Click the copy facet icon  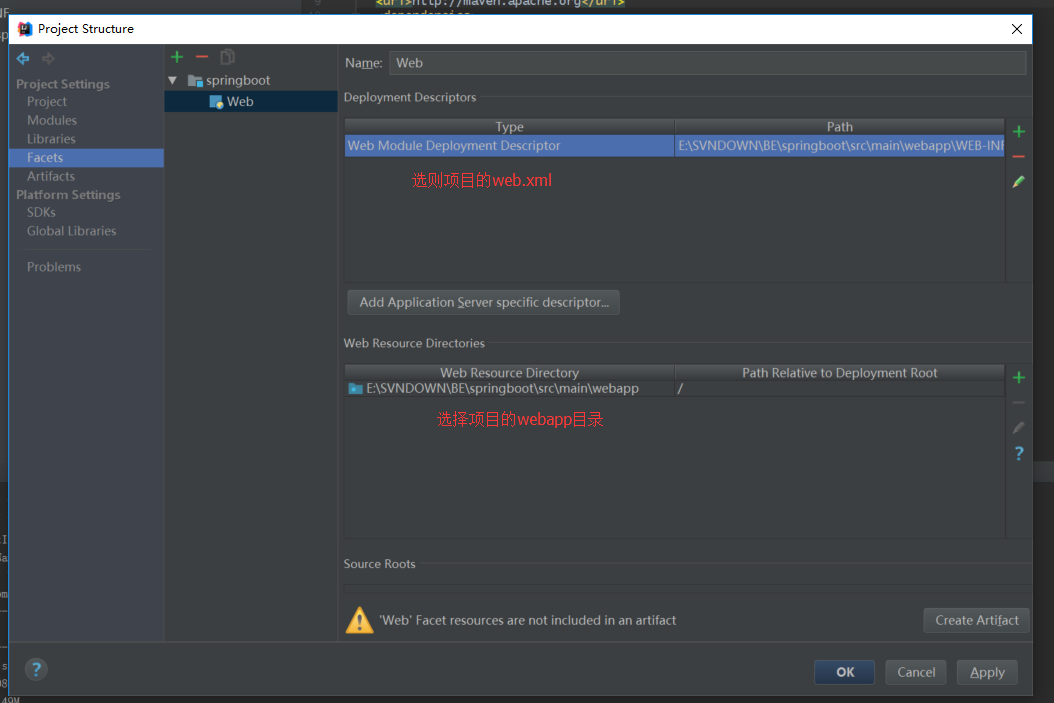pyautogui.click(x=228, y=57)
